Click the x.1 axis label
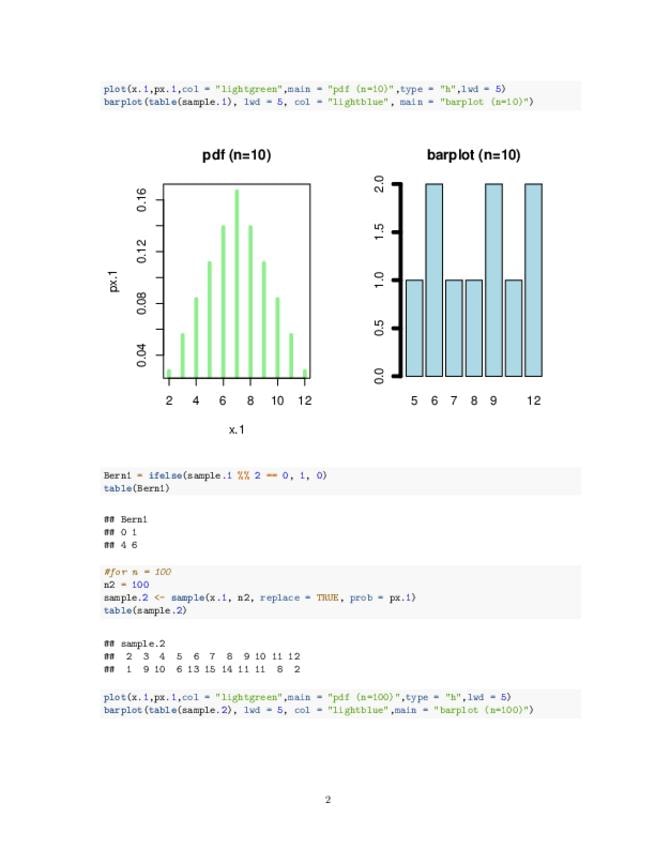 coord(236,430)
